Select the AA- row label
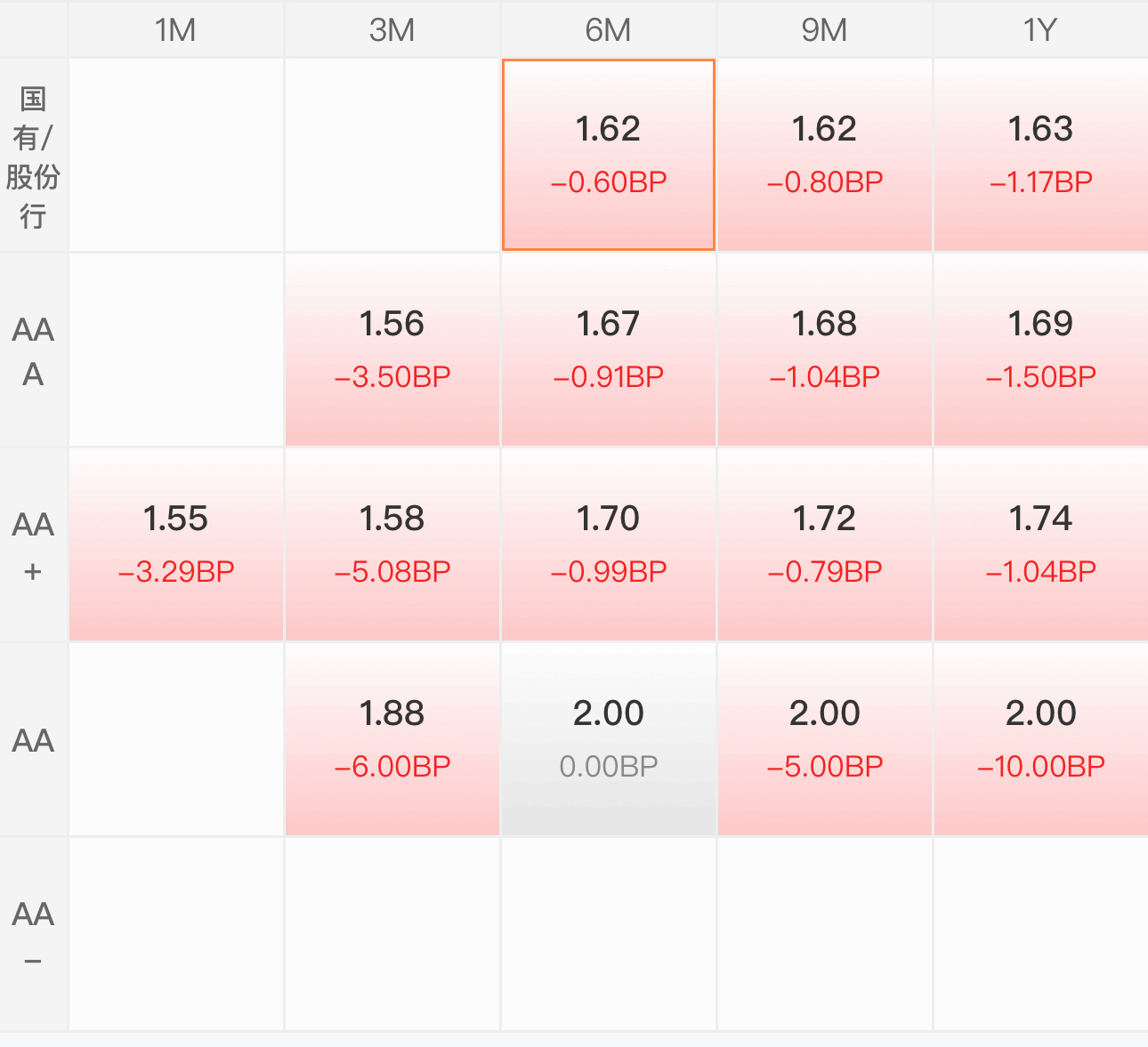This screenshot has height=1047, width=1148. (33, 934)
